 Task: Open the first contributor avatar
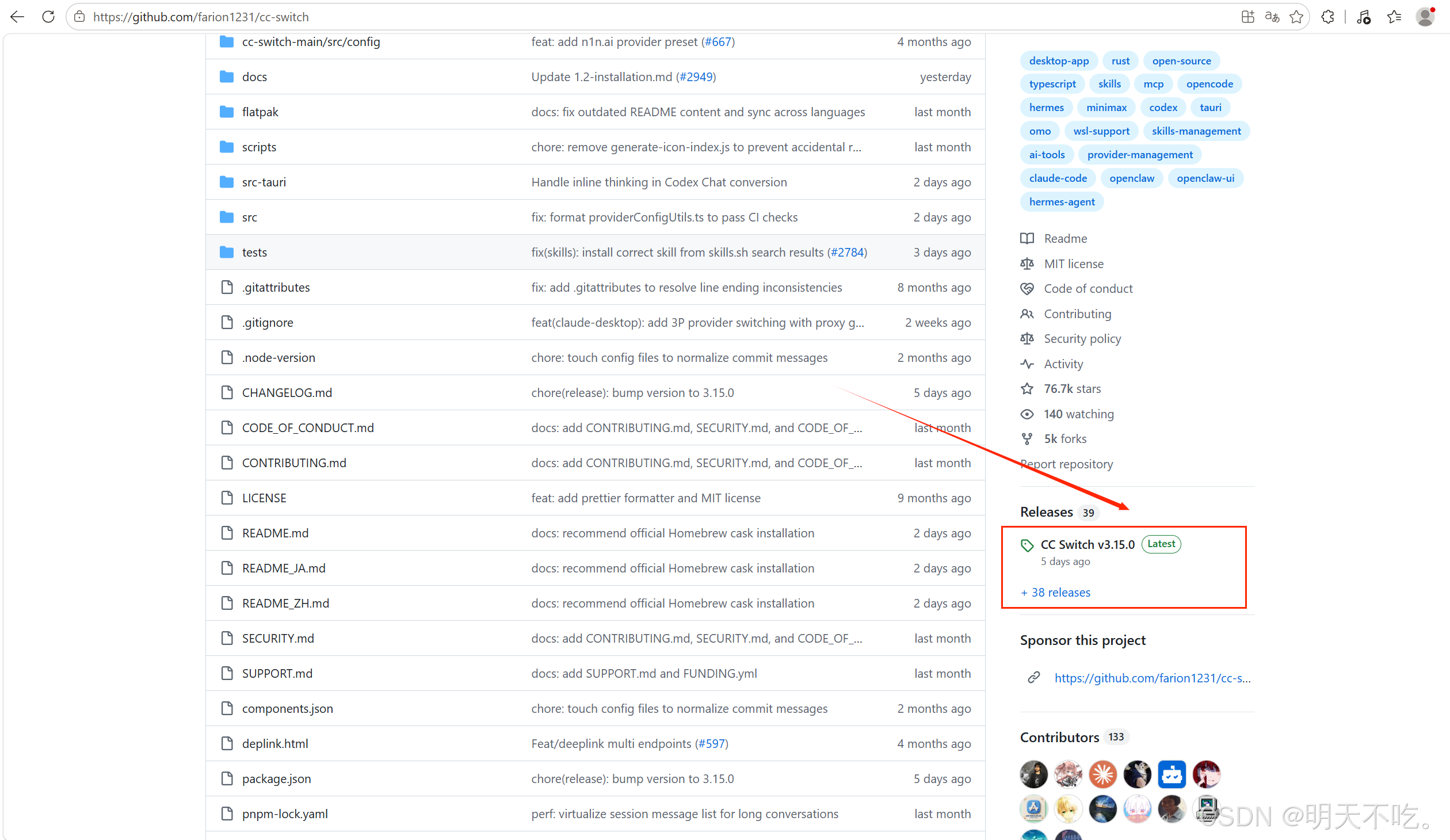pyautogui.click(x=1034, y=774)
